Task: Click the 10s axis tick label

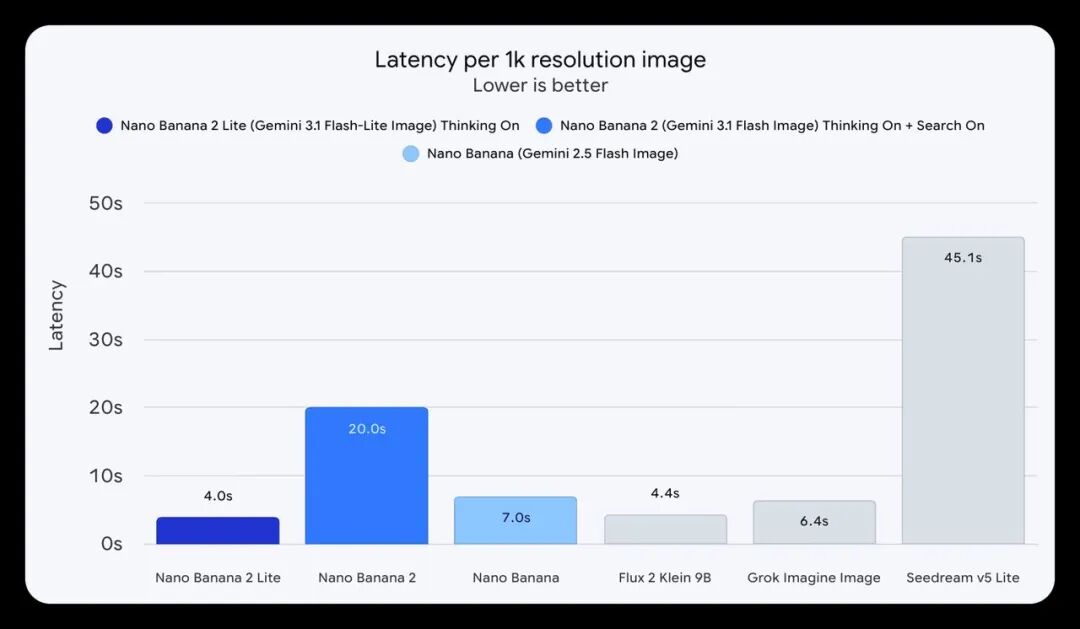Action: 105,475
